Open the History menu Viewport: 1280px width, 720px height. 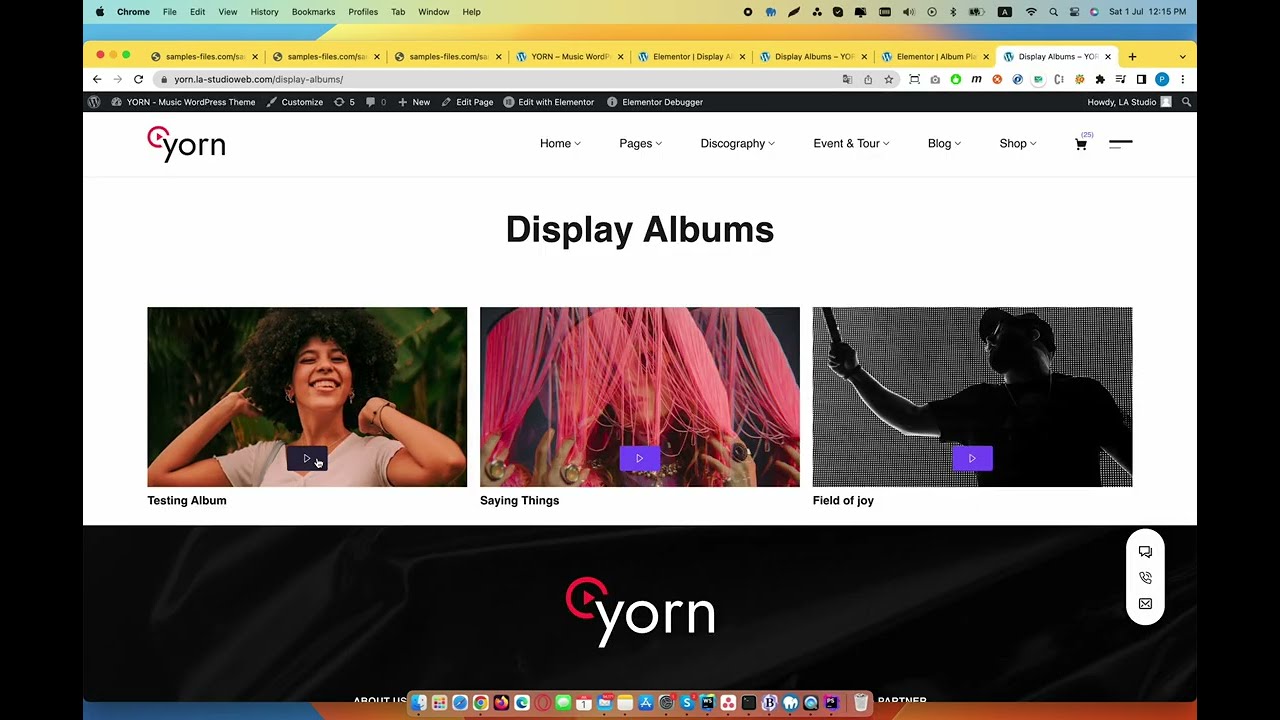[264, 12]
